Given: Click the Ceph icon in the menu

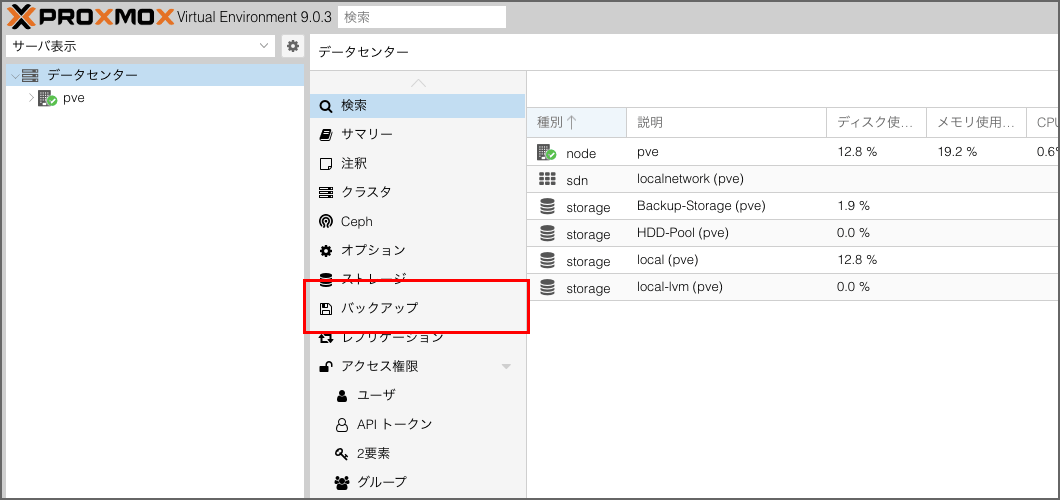Looking at the screenshot, I should 326,221.
